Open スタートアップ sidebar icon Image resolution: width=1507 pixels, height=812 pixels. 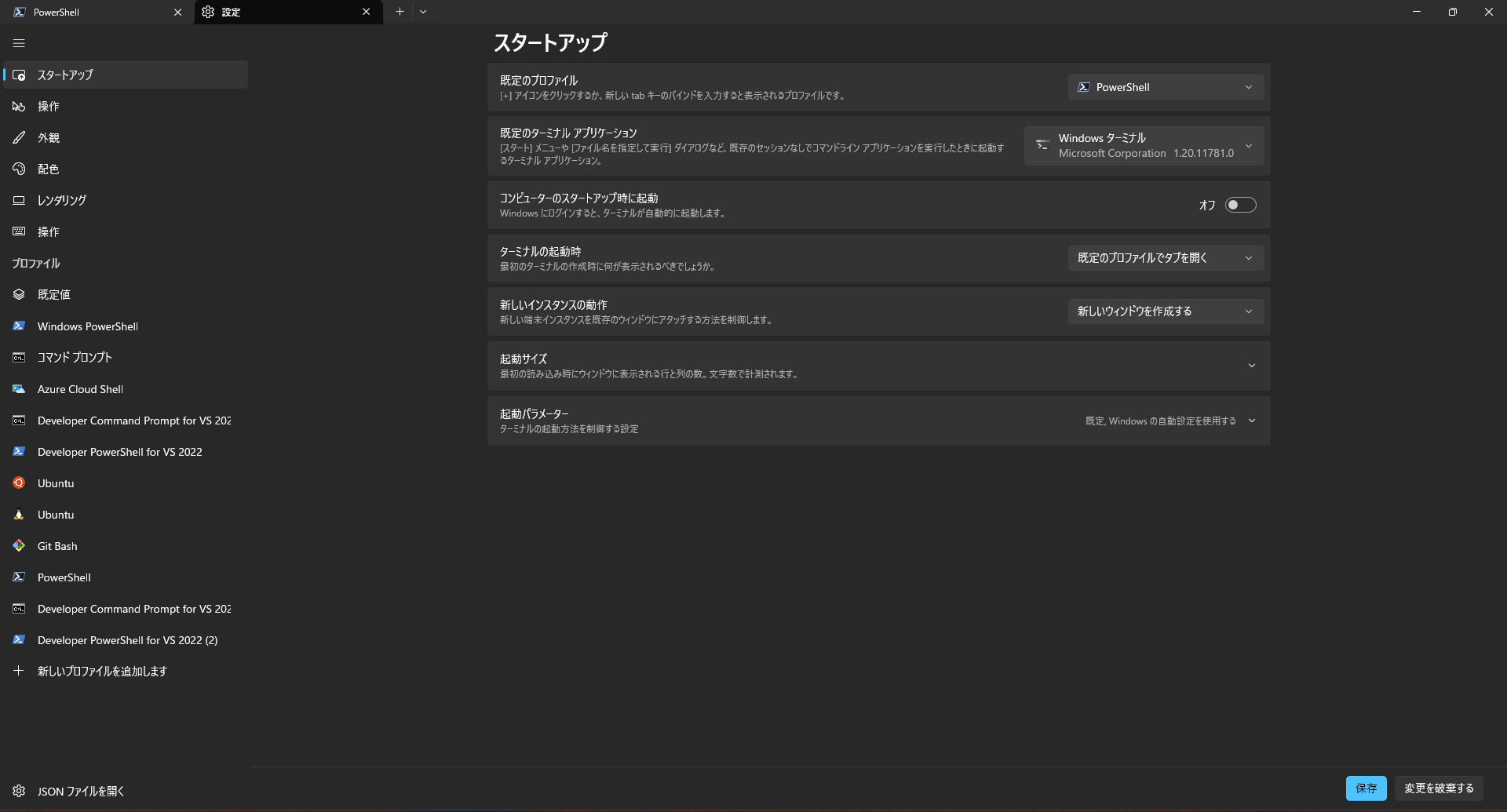click(19, 75)
